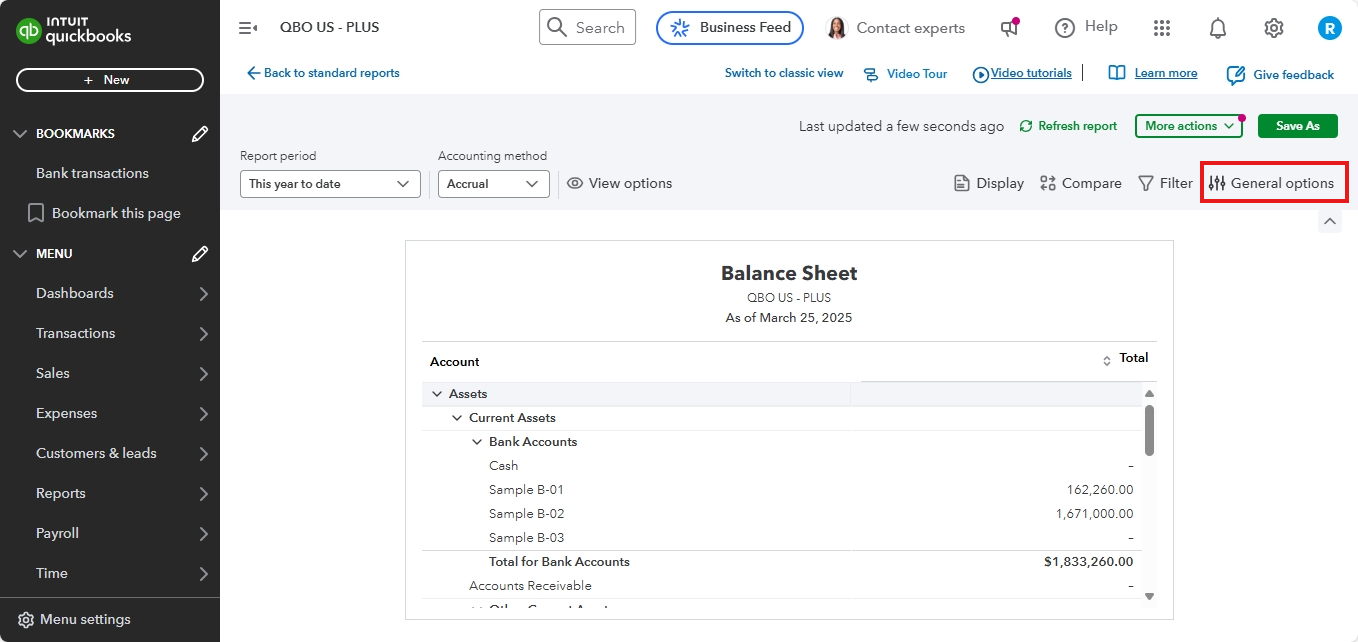
Task: Edit bookmarks with the pencil icon
Action: click(200, 134)
